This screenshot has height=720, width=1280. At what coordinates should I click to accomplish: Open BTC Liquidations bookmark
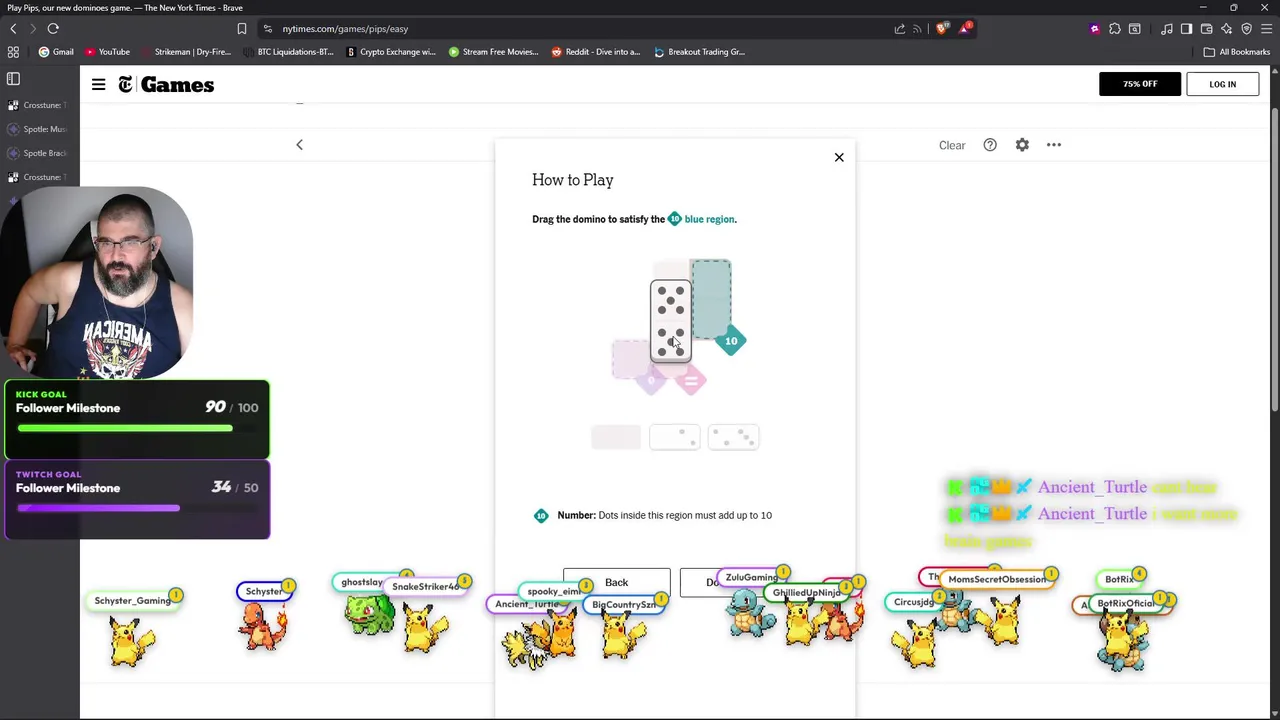click(x=288, y=52)
